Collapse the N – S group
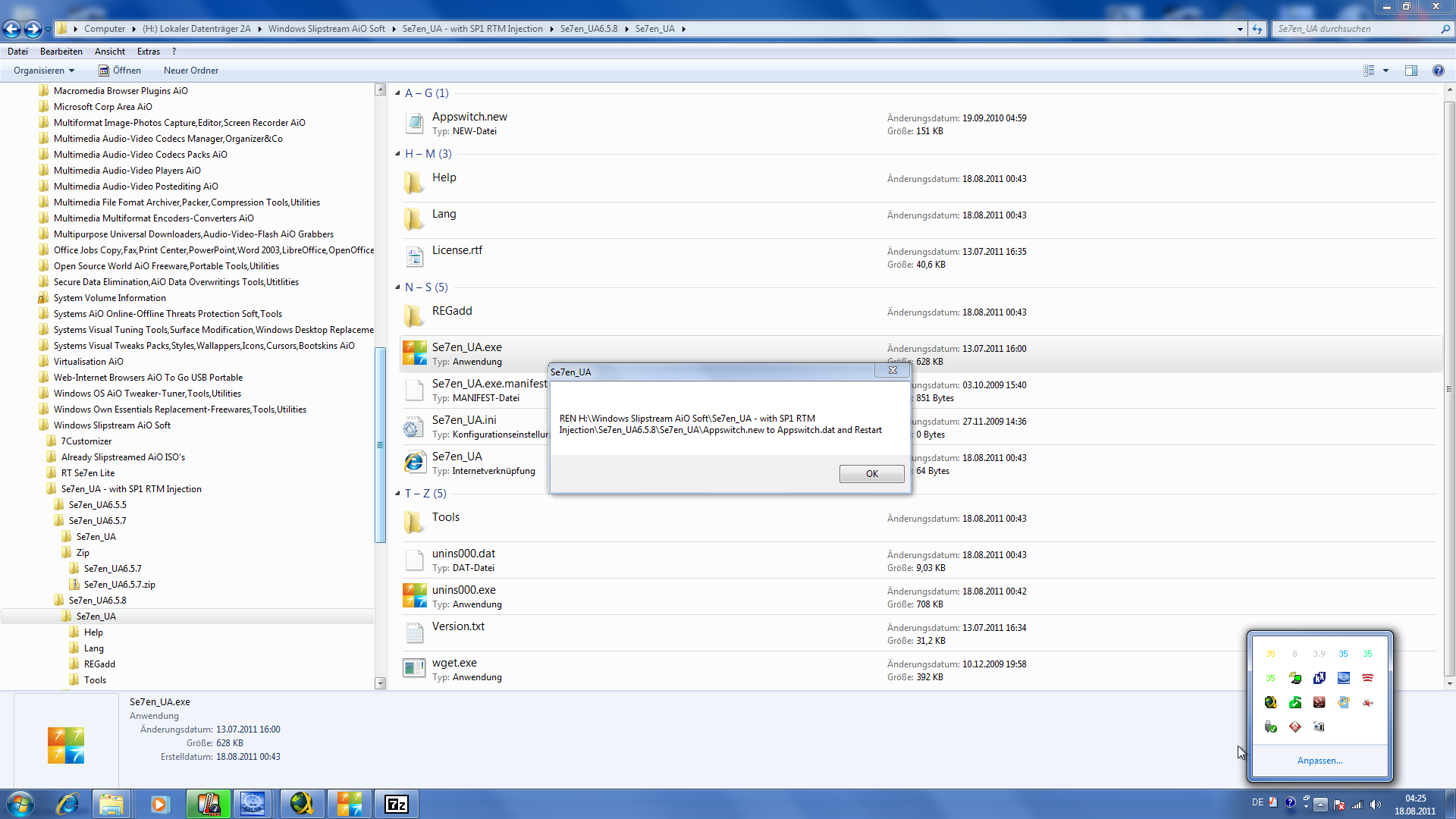Screen dimensions: 1456x819 pos(397,287)
